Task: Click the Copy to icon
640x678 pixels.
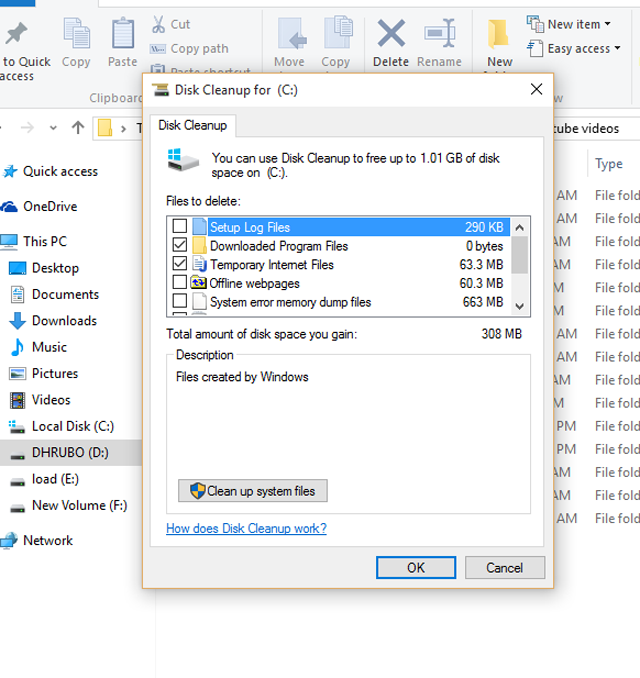Action: (338, 33)
